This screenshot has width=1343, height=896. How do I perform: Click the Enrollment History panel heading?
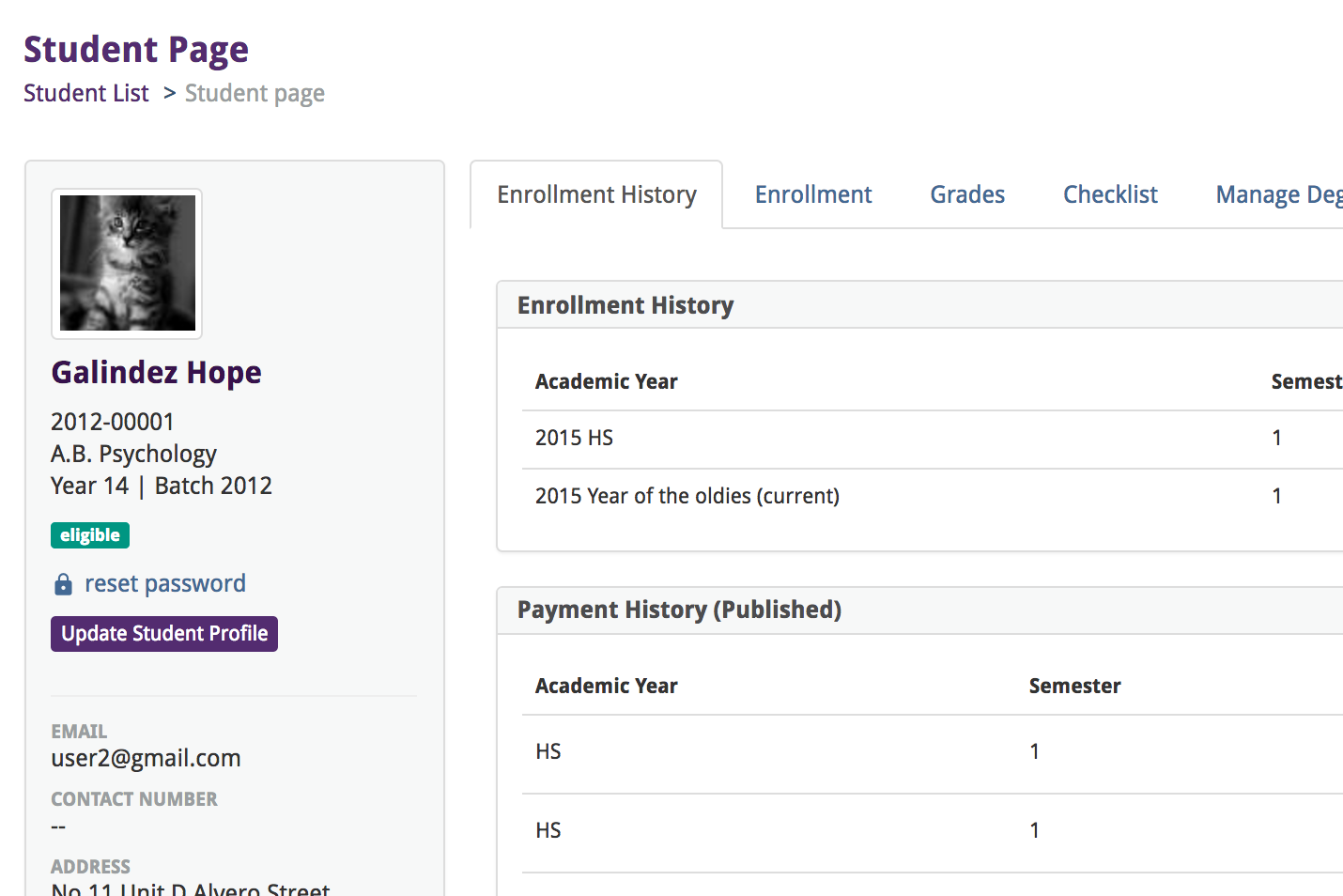pyautogui.click(x=625, y=305)
